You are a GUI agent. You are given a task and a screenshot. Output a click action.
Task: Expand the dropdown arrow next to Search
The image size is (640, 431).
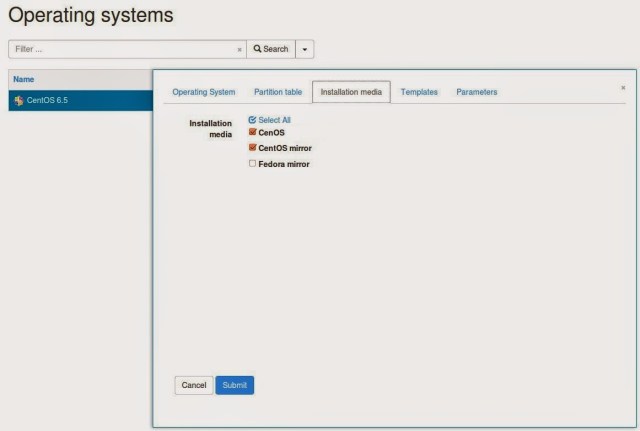pos(305,49)
